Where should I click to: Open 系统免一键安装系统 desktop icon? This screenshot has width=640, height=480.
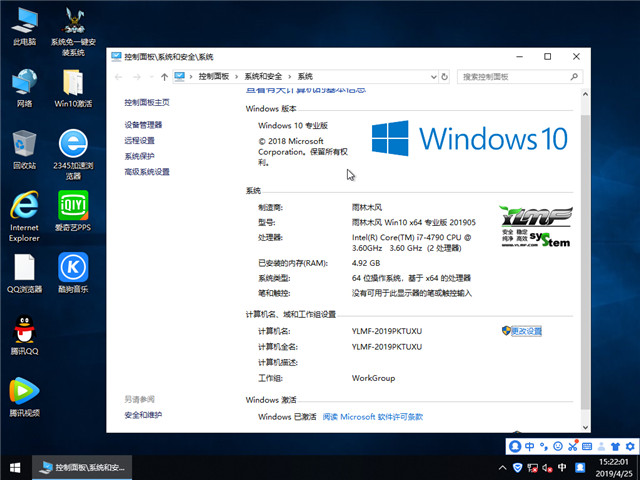coord(73,32)
